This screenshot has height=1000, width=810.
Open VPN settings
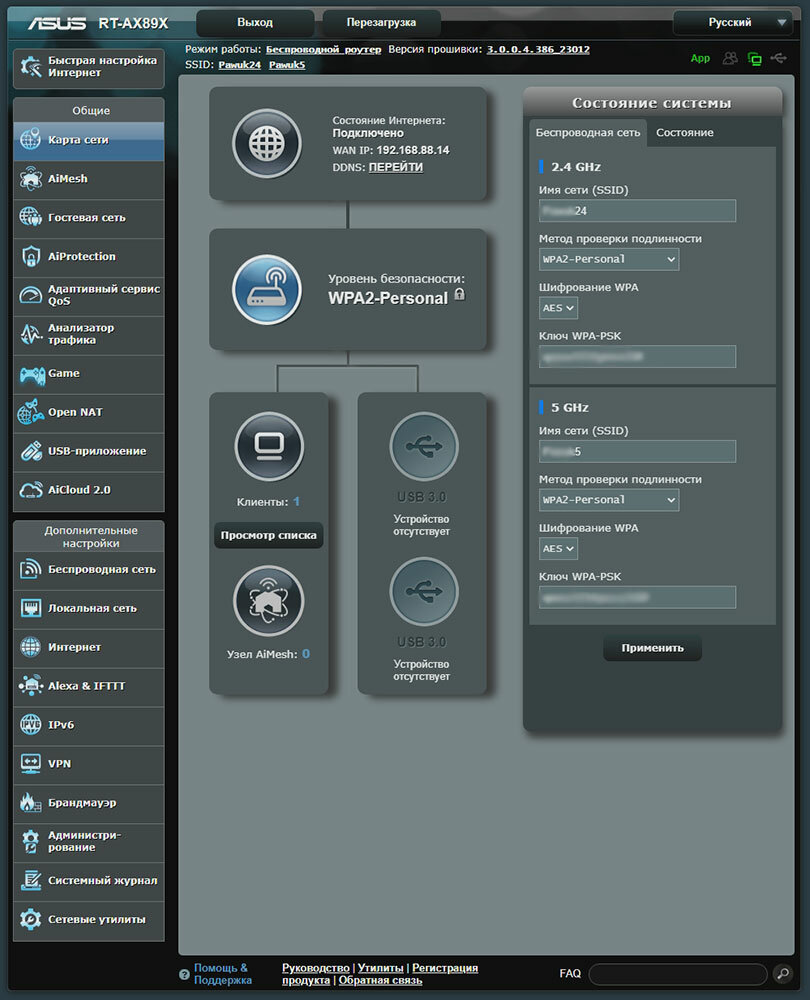89,765
